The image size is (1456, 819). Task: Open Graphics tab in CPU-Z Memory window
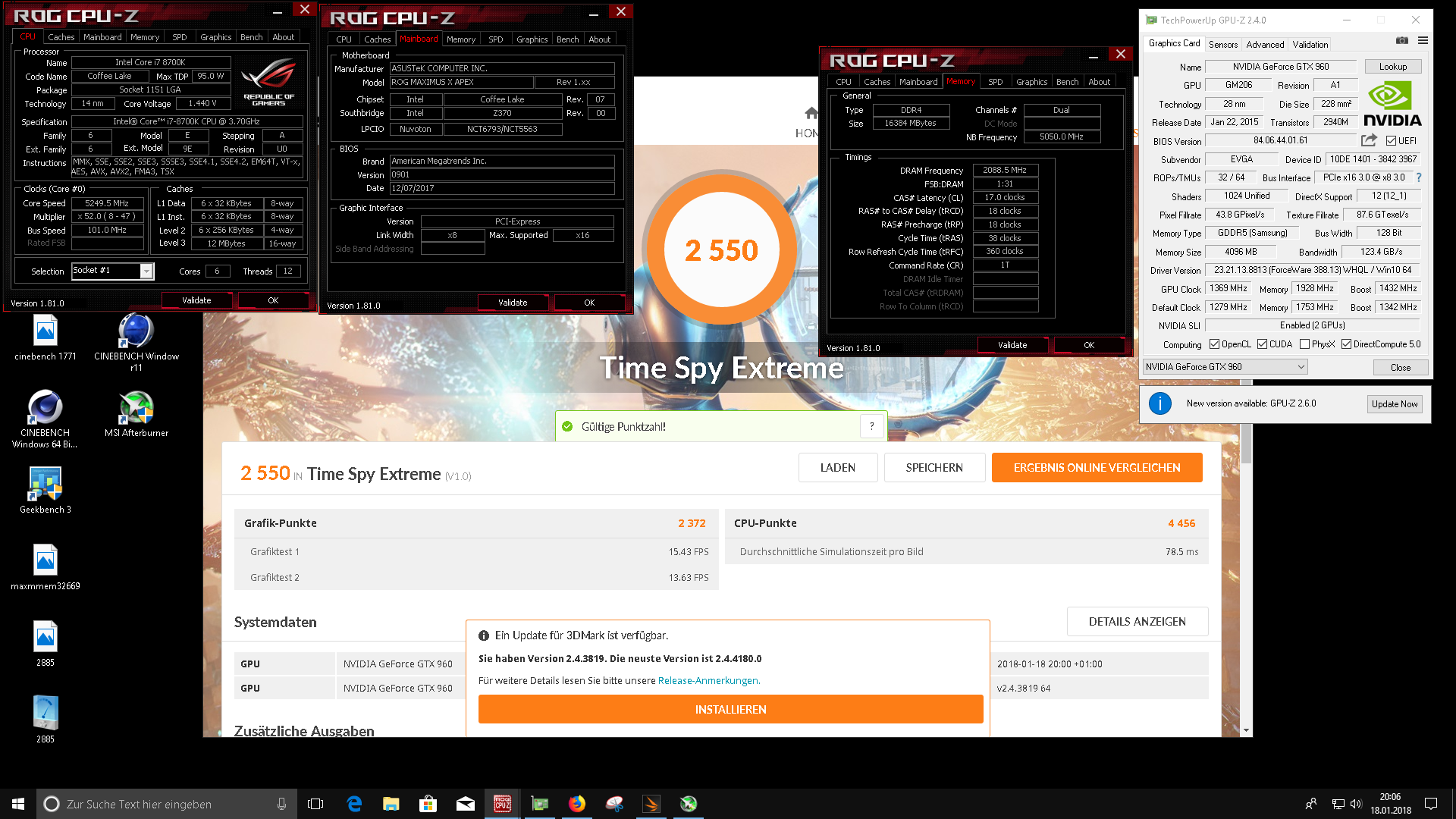pyautogui.click(x=1031, y=81)
